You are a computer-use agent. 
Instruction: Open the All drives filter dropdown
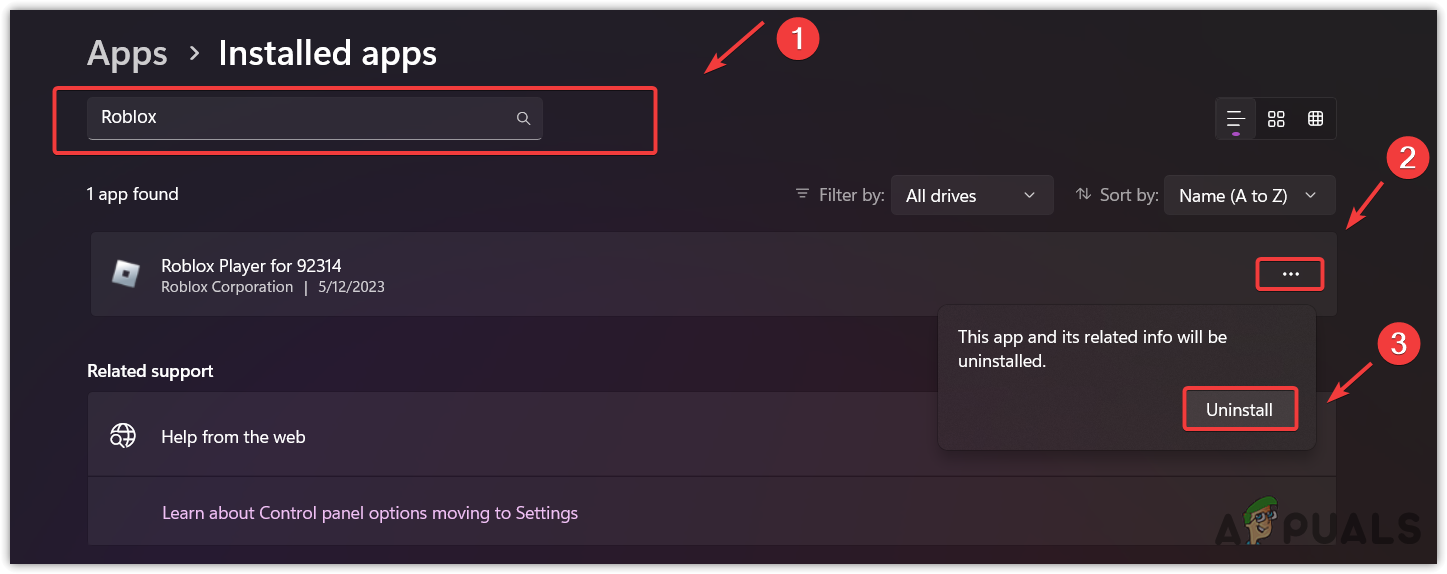pos(971,196)
